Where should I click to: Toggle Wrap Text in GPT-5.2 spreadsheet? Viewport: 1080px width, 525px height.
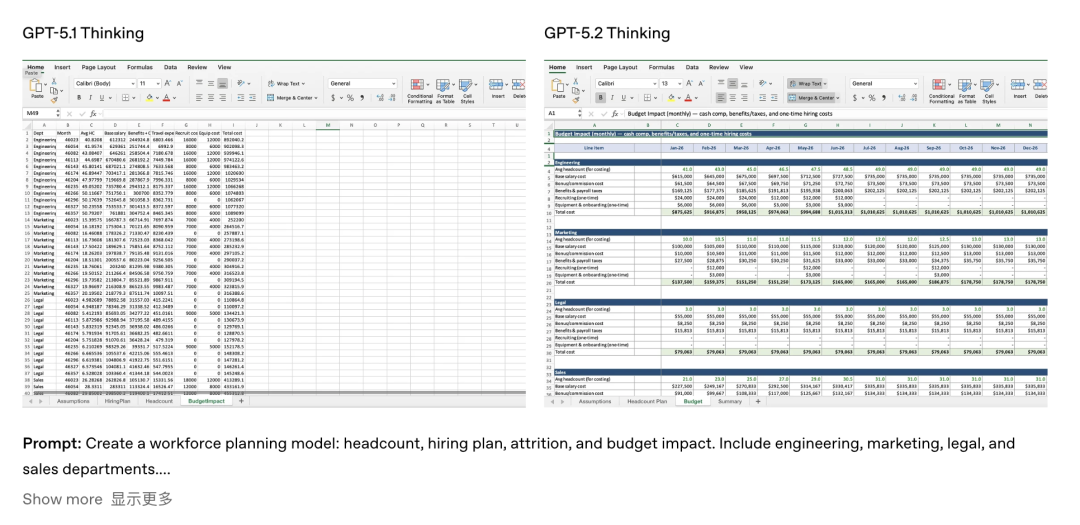point(805,84)
